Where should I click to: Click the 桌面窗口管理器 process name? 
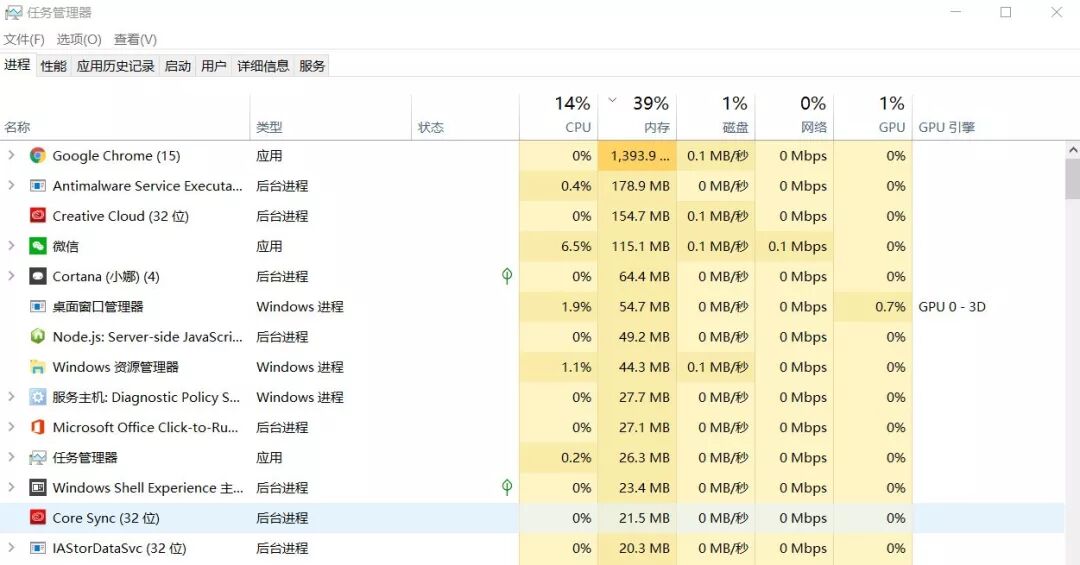tap(98, 307)
